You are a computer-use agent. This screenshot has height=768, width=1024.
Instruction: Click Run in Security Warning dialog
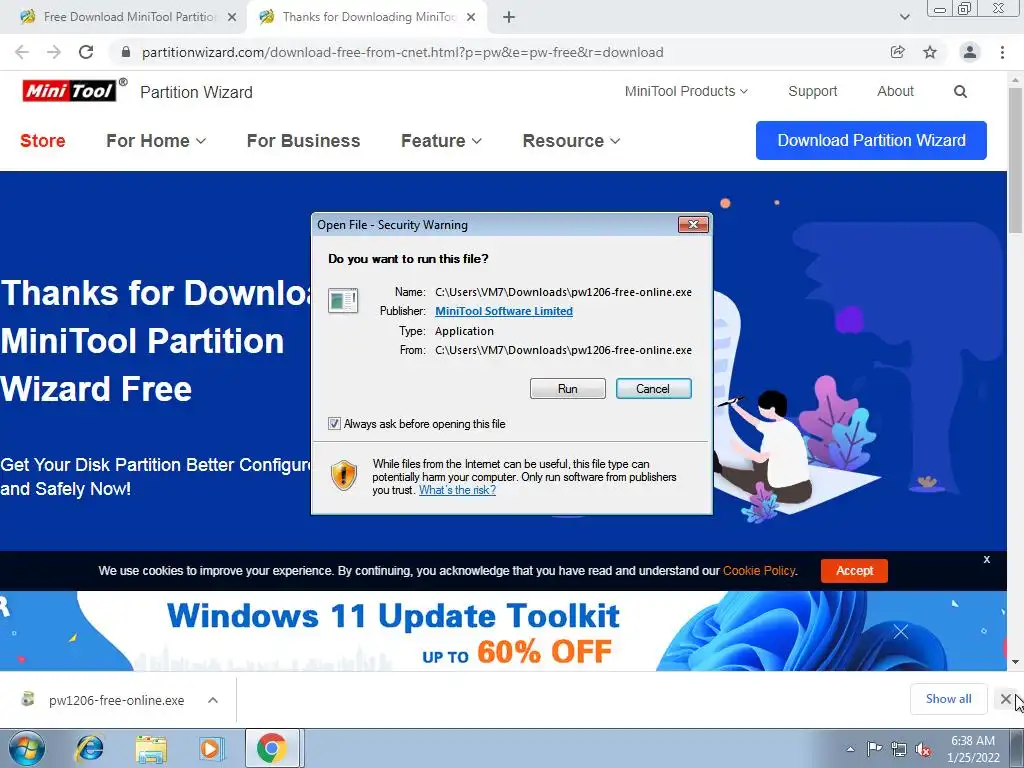coord(568,389)
